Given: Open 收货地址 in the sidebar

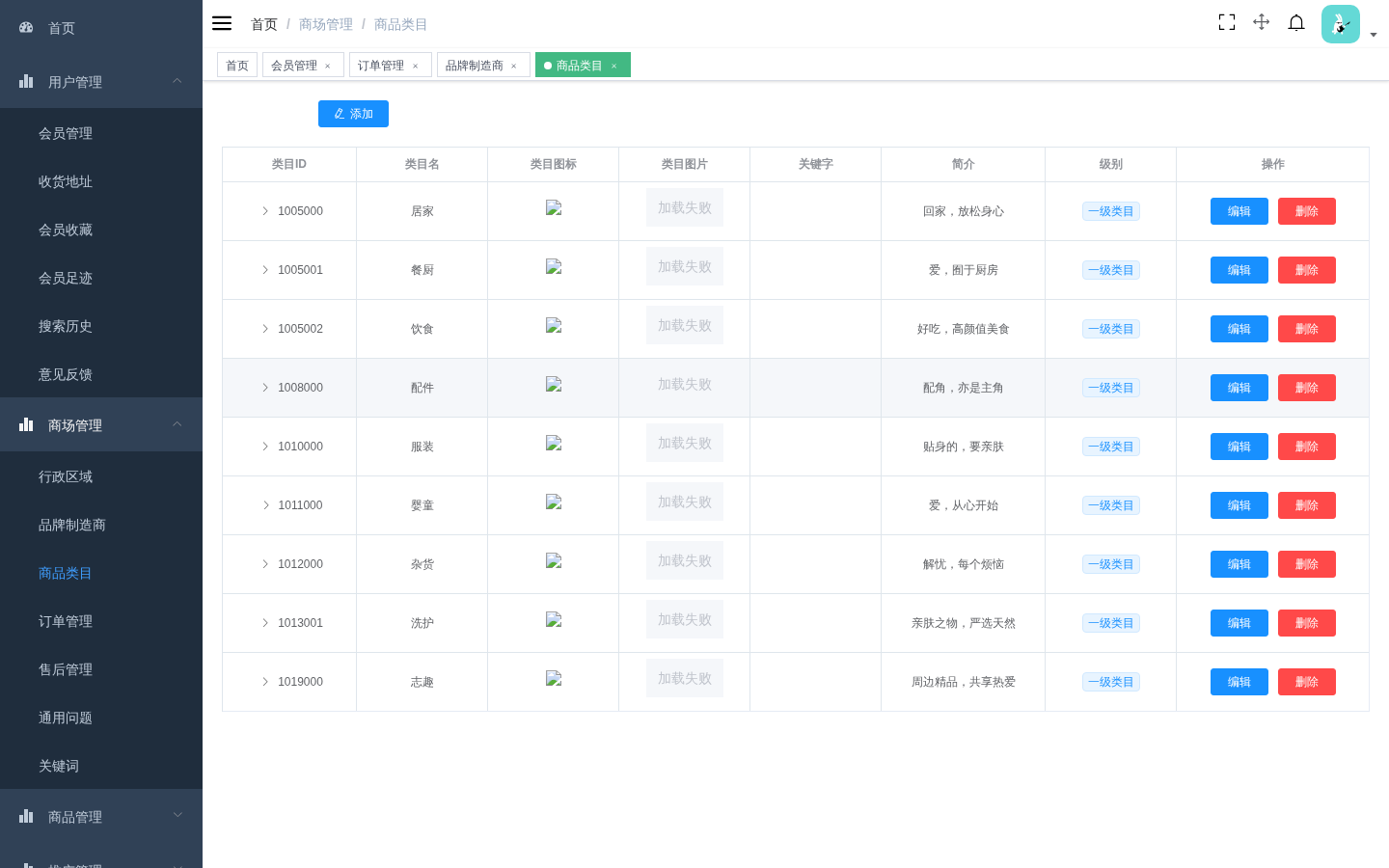Looking at the screenshot, I should tap(101, 181).
